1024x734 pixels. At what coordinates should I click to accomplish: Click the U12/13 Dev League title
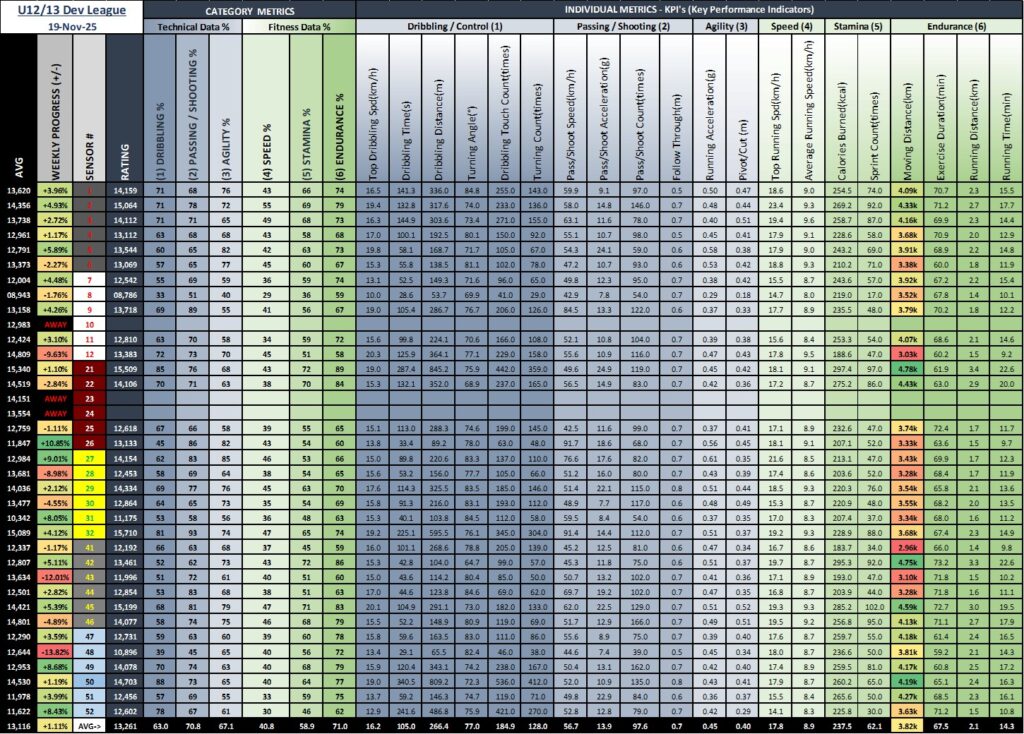[72, 9]
